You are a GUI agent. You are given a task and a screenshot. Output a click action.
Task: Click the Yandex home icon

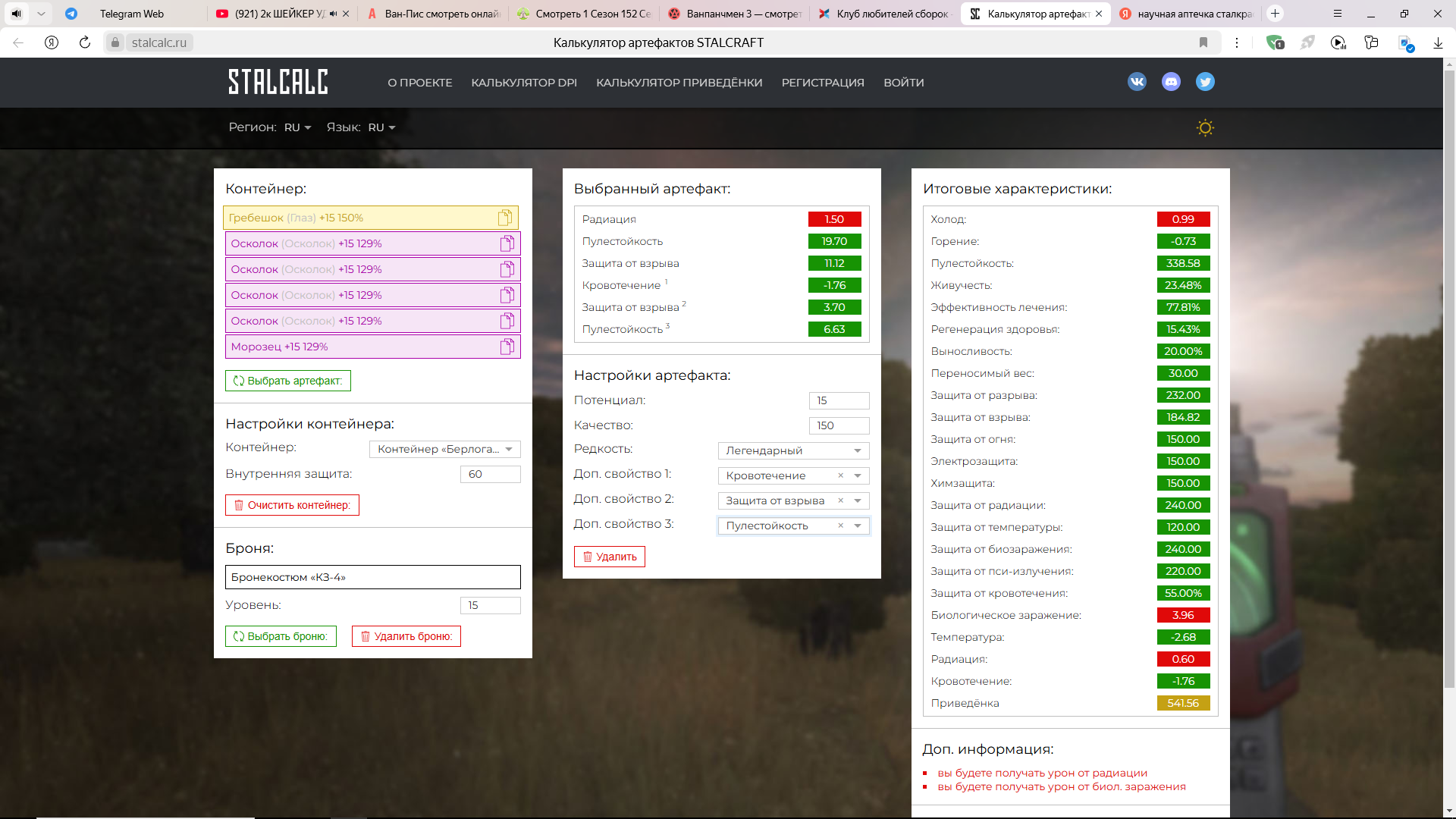tap(52, 42)
